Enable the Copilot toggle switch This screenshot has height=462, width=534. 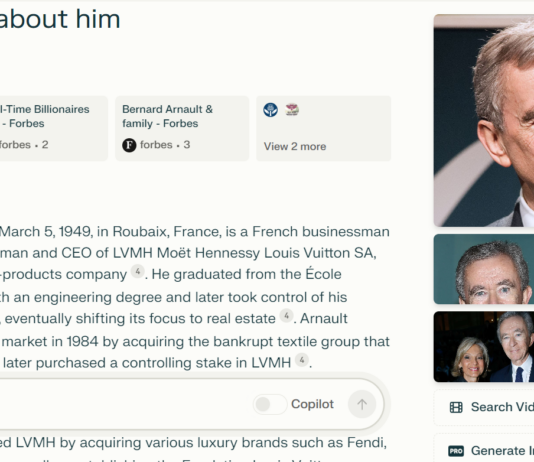[x=270, y=404]
